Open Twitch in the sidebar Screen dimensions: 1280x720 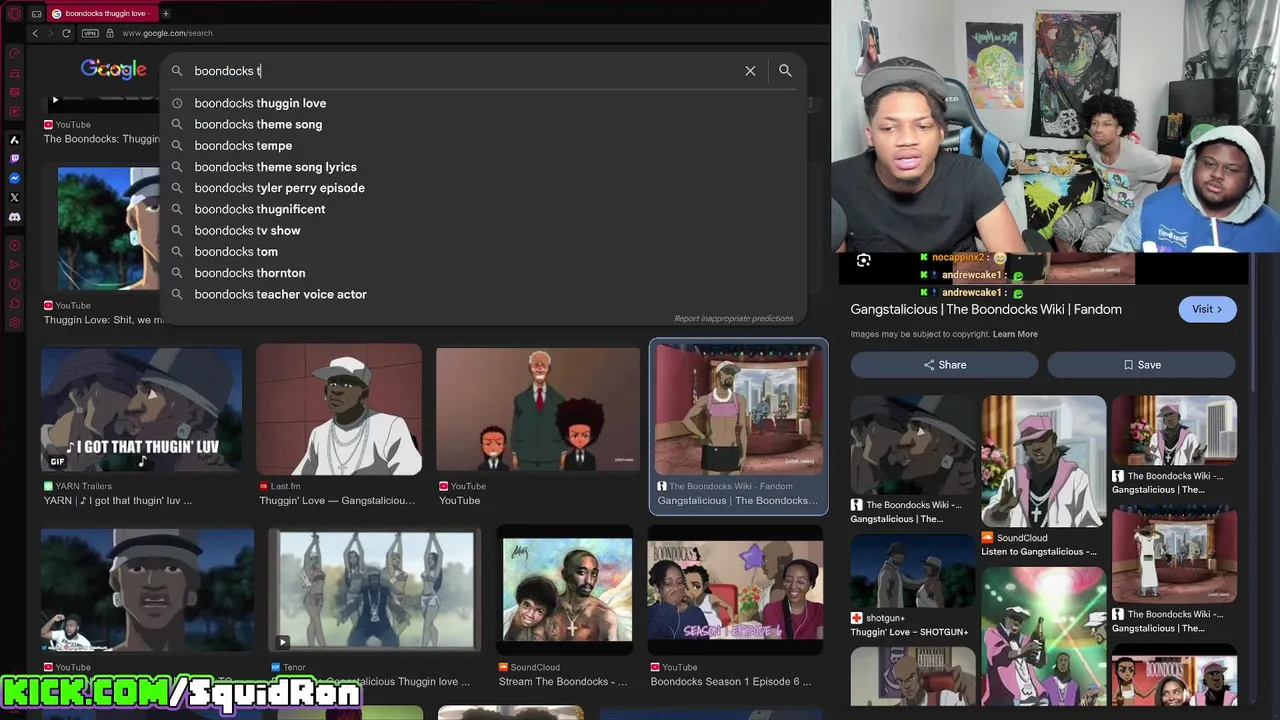[x=14, y=159]
